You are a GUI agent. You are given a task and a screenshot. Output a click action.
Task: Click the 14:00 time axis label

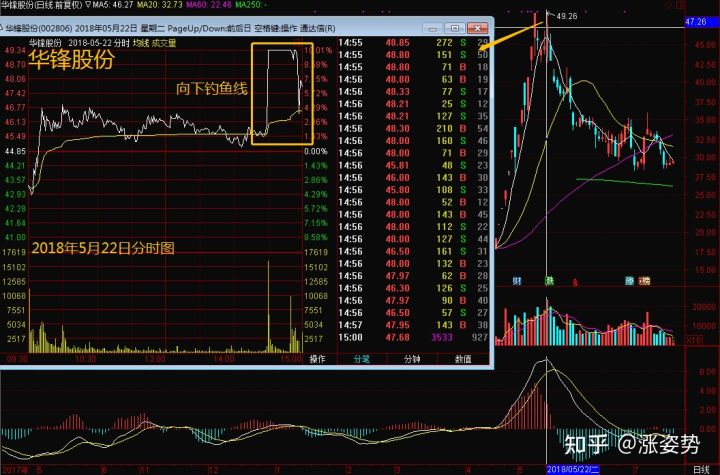click(x=224, y=359)
